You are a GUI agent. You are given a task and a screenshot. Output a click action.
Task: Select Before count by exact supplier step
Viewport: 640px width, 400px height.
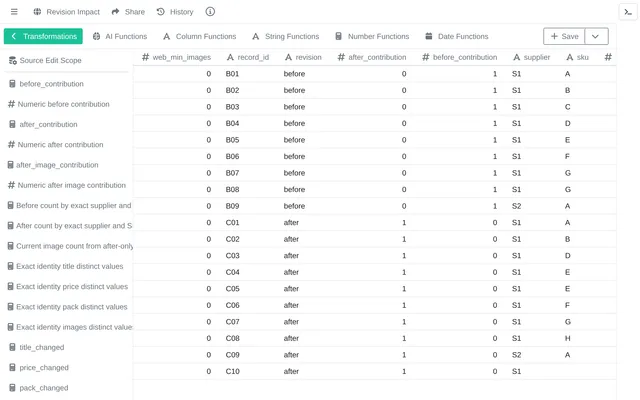[69, 205]
